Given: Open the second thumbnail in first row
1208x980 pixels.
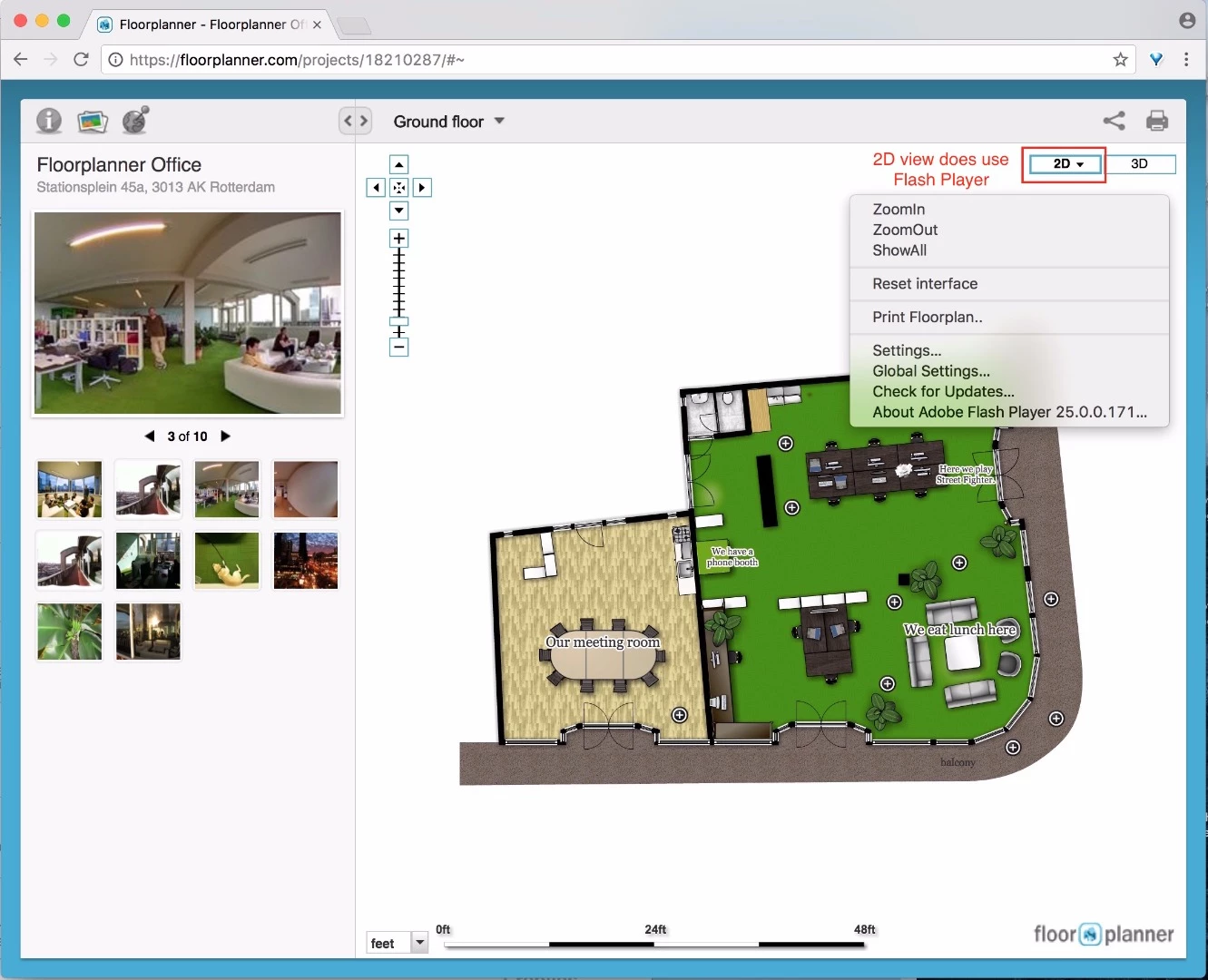Looking at the screenshot, I should click(148, 489).
